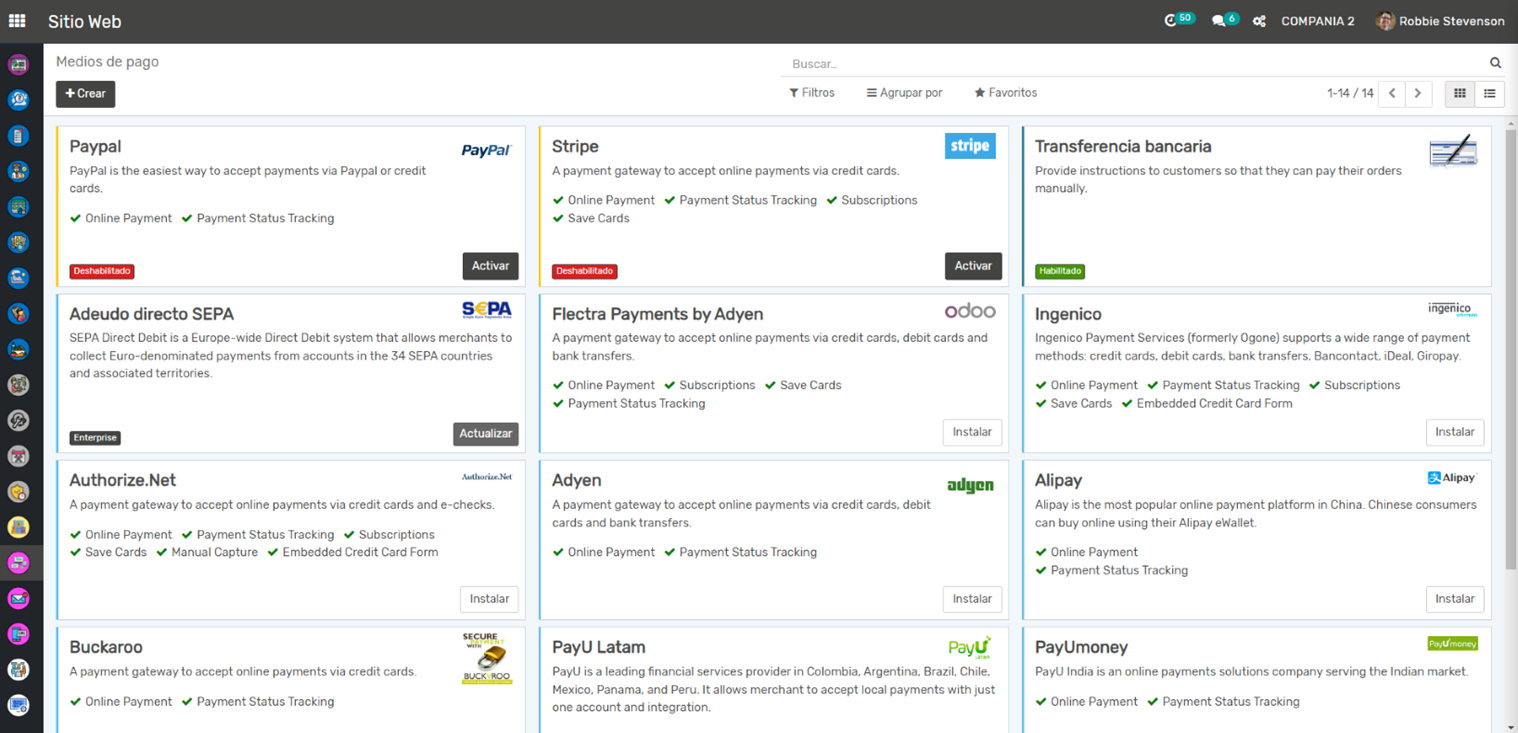Click the Medios de pago breadcrumb

pos(107,61)
